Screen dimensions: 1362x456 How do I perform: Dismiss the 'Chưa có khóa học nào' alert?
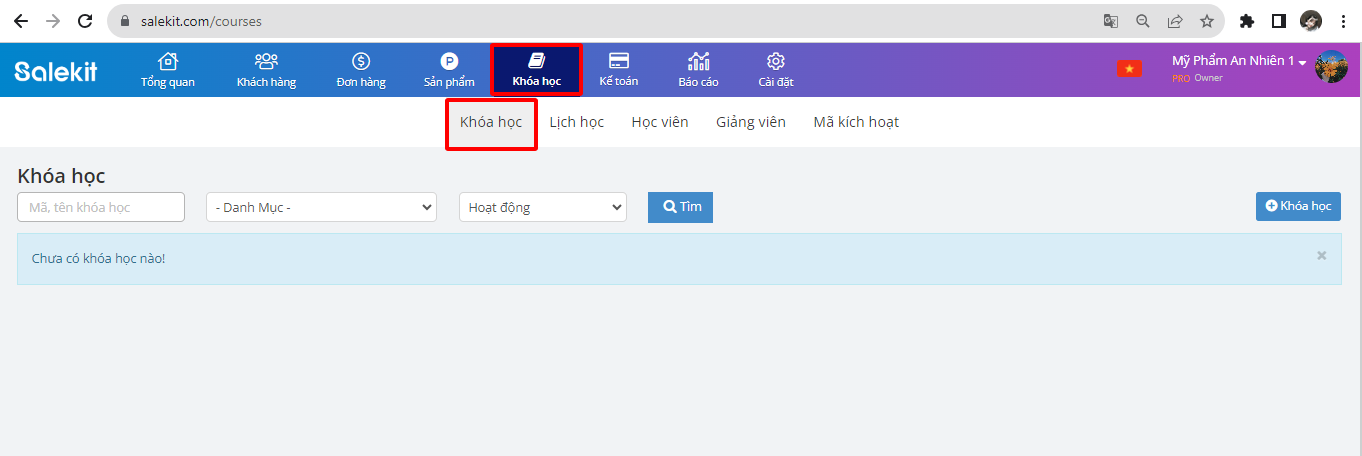1321,256
